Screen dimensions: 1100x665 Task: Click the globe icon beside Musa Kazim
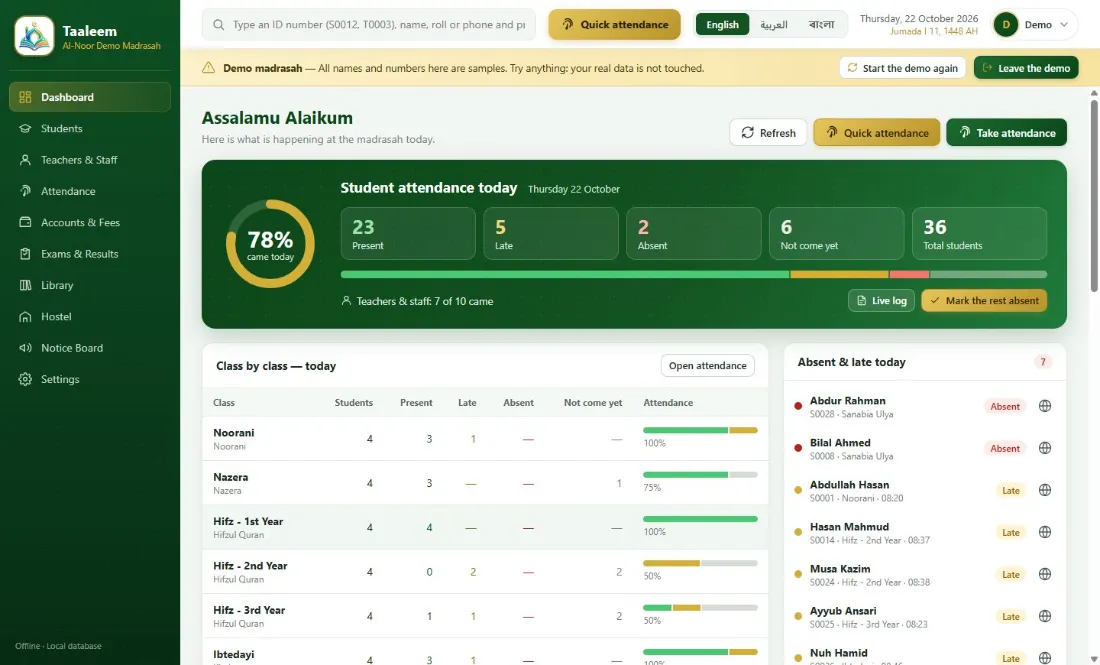coord(1045,575)
